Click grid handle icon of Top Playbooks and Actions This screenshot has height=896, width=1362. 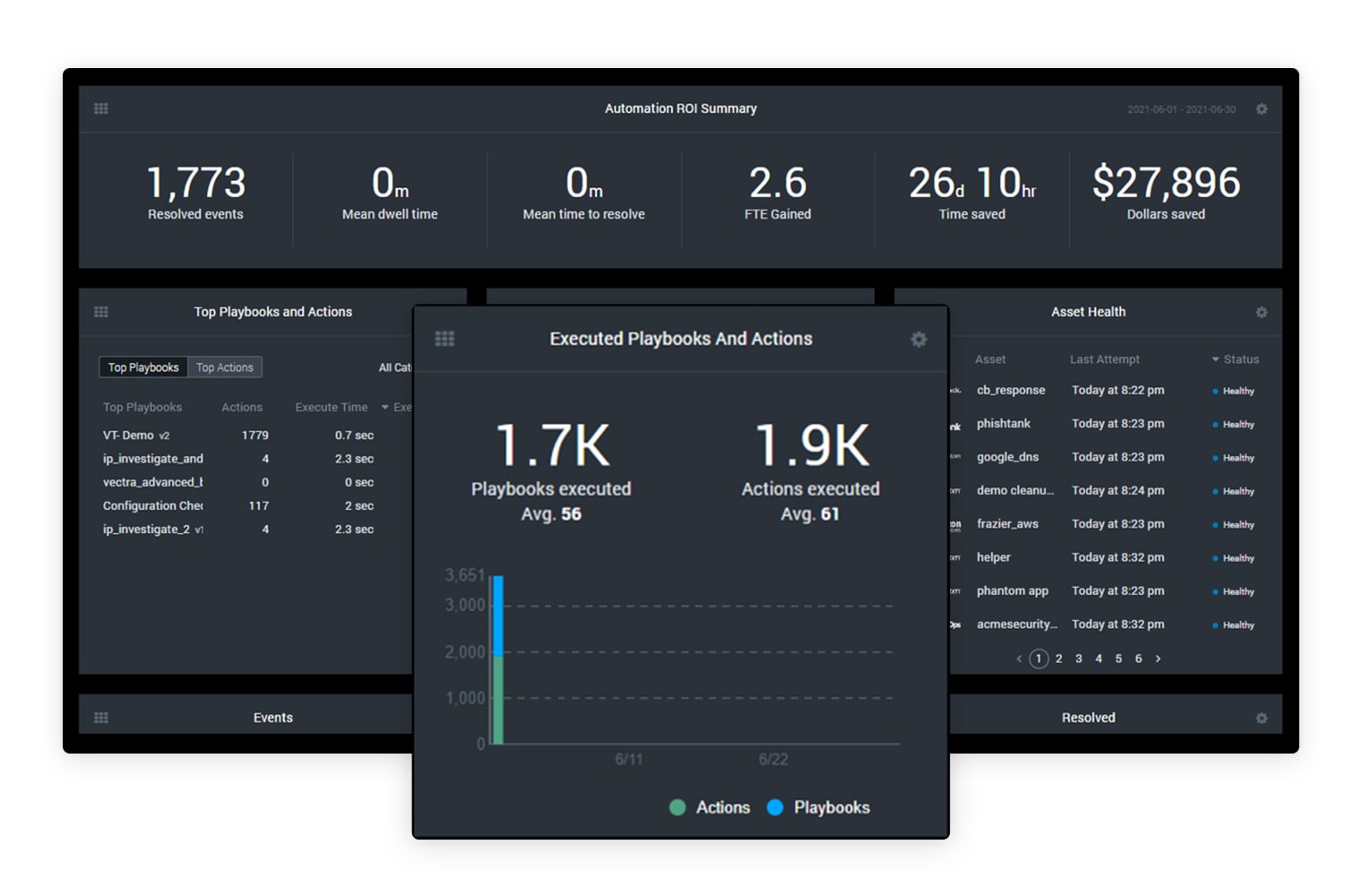click(x=101, y=312)
